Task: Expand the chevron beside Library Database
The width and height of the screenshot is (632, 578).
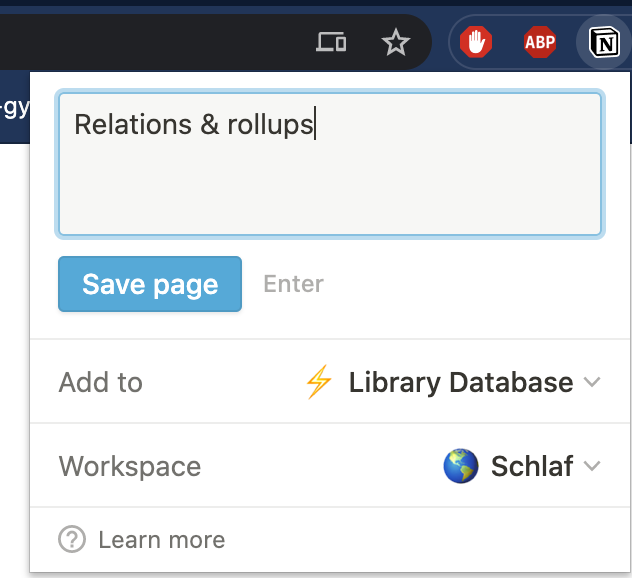Action: (592, 382)
